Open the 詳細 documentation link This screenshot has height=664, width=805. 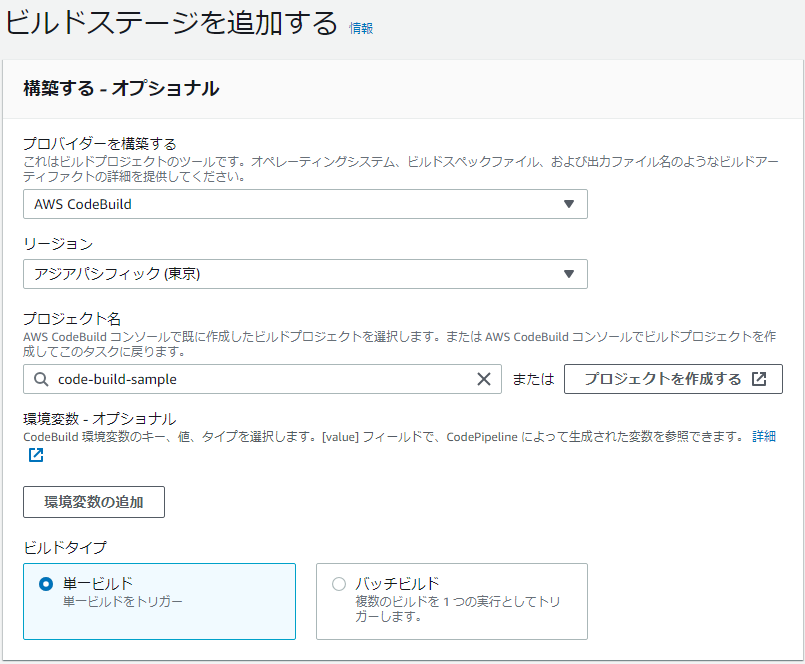click(763, 436)
